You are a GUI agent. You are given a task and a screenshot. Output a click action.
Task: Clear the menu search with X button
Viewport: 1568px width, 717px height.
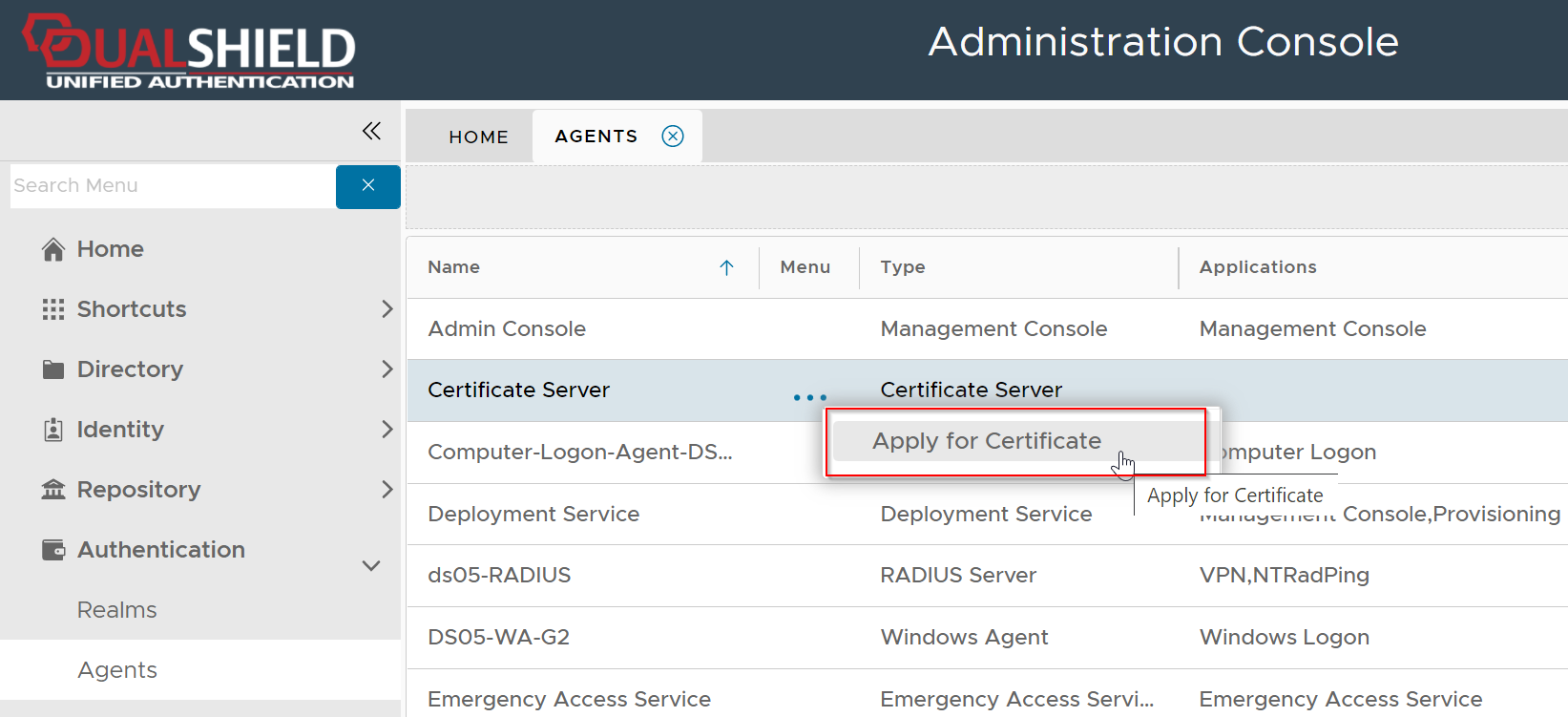coord(367,186)
